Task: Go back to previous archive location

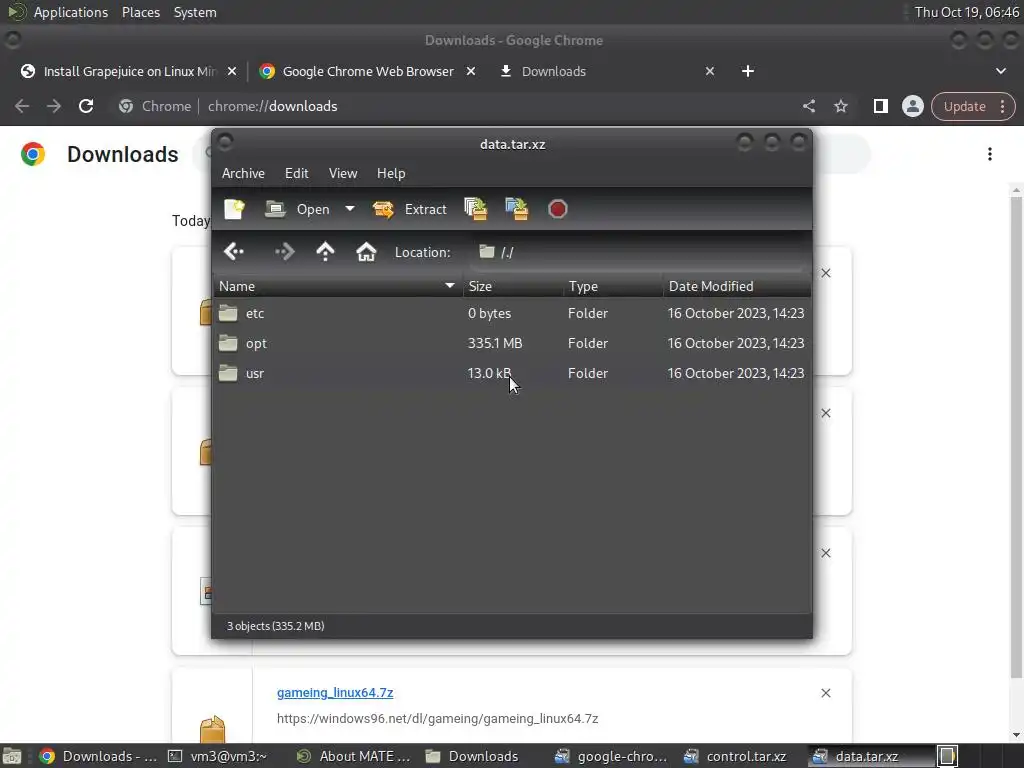Action: point(234,252)
